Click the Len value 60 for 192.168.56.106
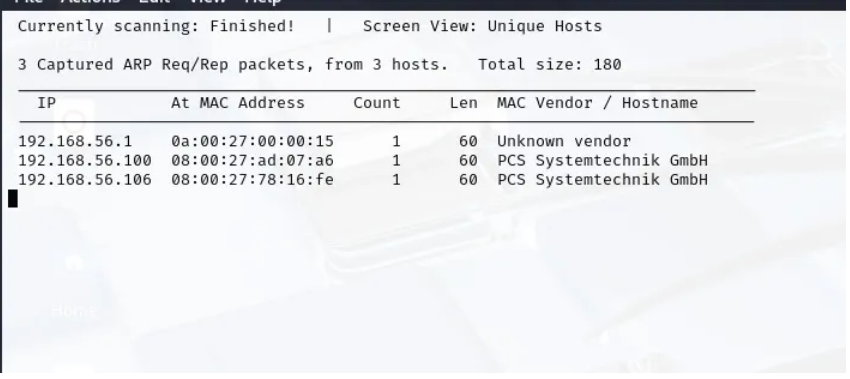This screenshot has width=850, height=379. click(x=468, y=179)
